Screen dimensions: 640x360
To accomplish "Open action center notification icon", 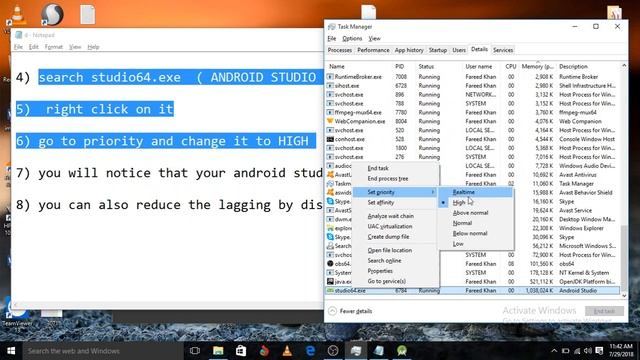I will click(599, 351).
